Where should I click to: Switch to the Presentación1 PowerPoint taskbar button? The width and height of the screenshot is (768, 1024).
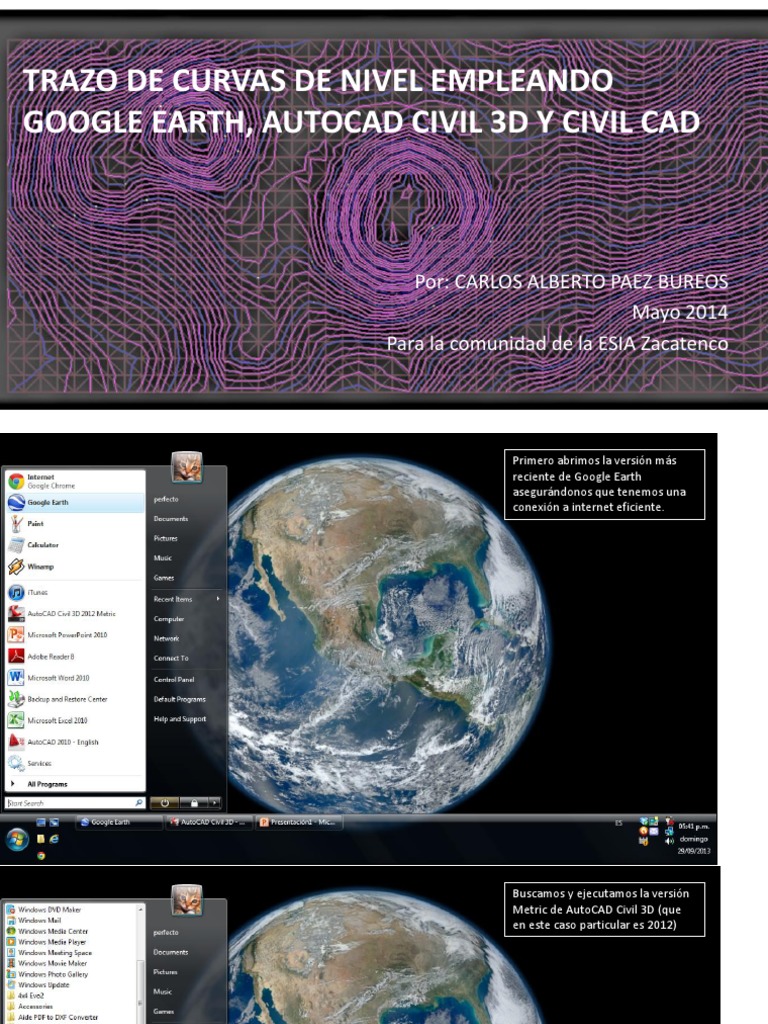pyautogui.click(x=299, y=822)
